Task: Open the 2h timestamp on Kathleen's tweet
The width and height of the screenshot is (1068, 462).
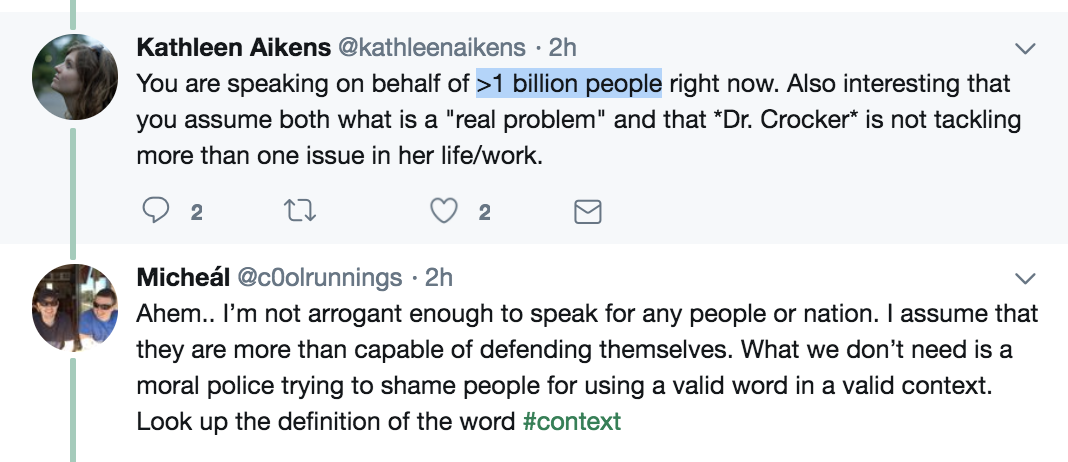Action: coord(563,49)
